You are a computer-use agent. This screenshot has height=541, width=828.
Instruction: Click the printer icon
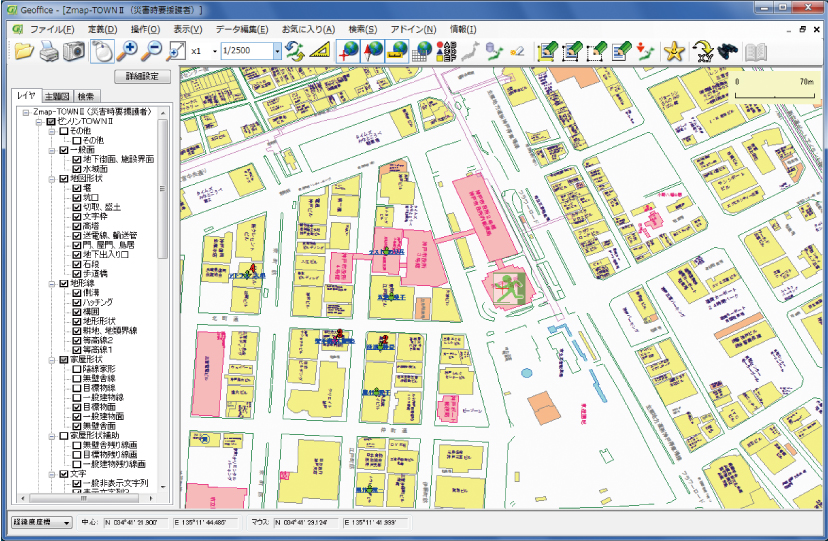pos(49,51)
